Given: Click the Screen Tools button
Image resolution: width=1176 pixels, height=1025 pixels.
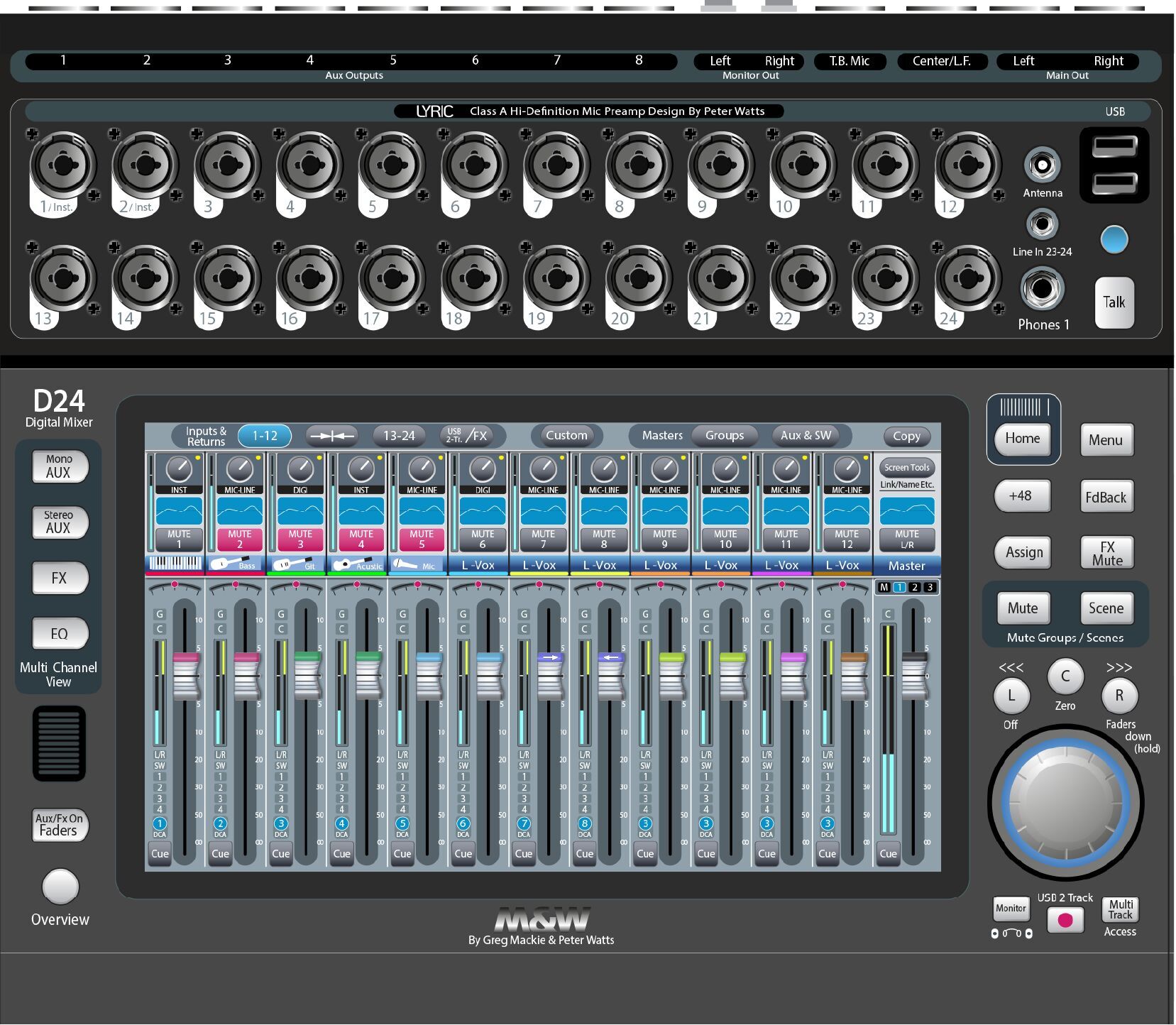Looking at the screenshot, I should [907, 467].
